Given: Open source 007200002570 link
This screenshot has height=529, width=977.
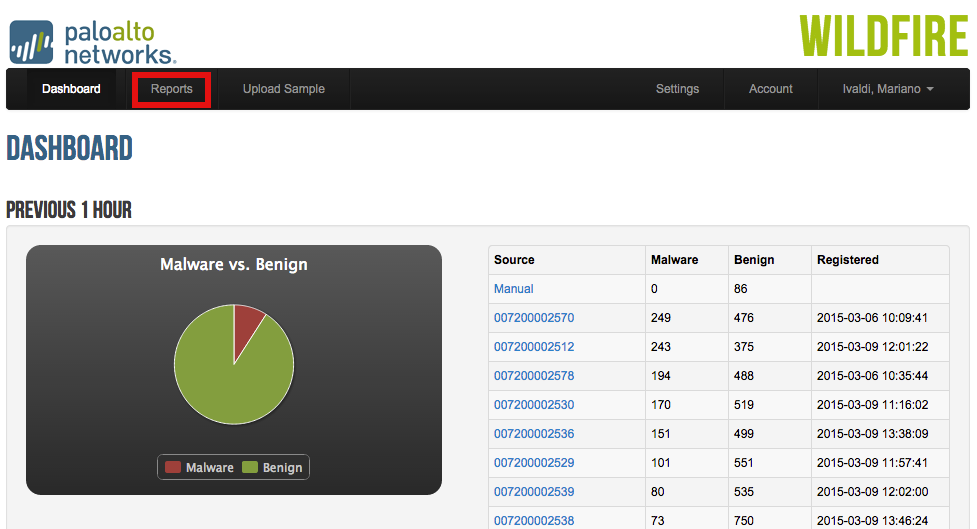Looking at the screenshot, I should (534, 318).
